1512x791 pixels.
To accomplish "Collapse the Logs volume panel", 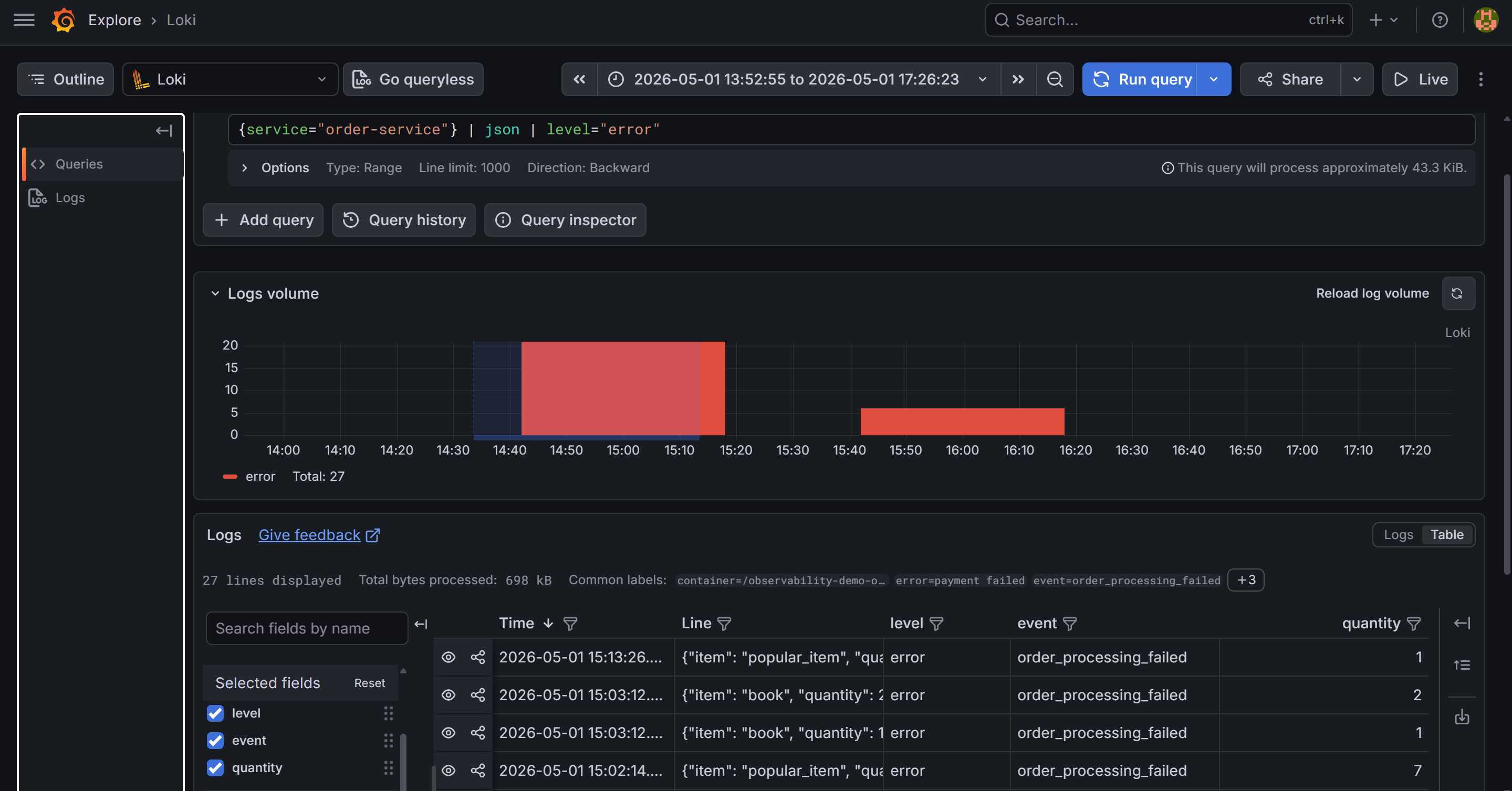I will (215, 293).
